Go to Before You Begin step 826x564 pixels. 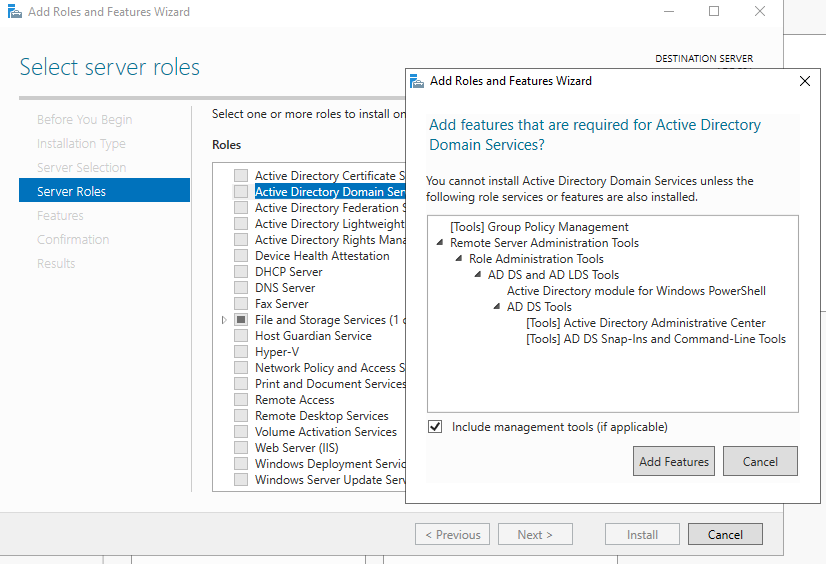[x=84, y=120]
